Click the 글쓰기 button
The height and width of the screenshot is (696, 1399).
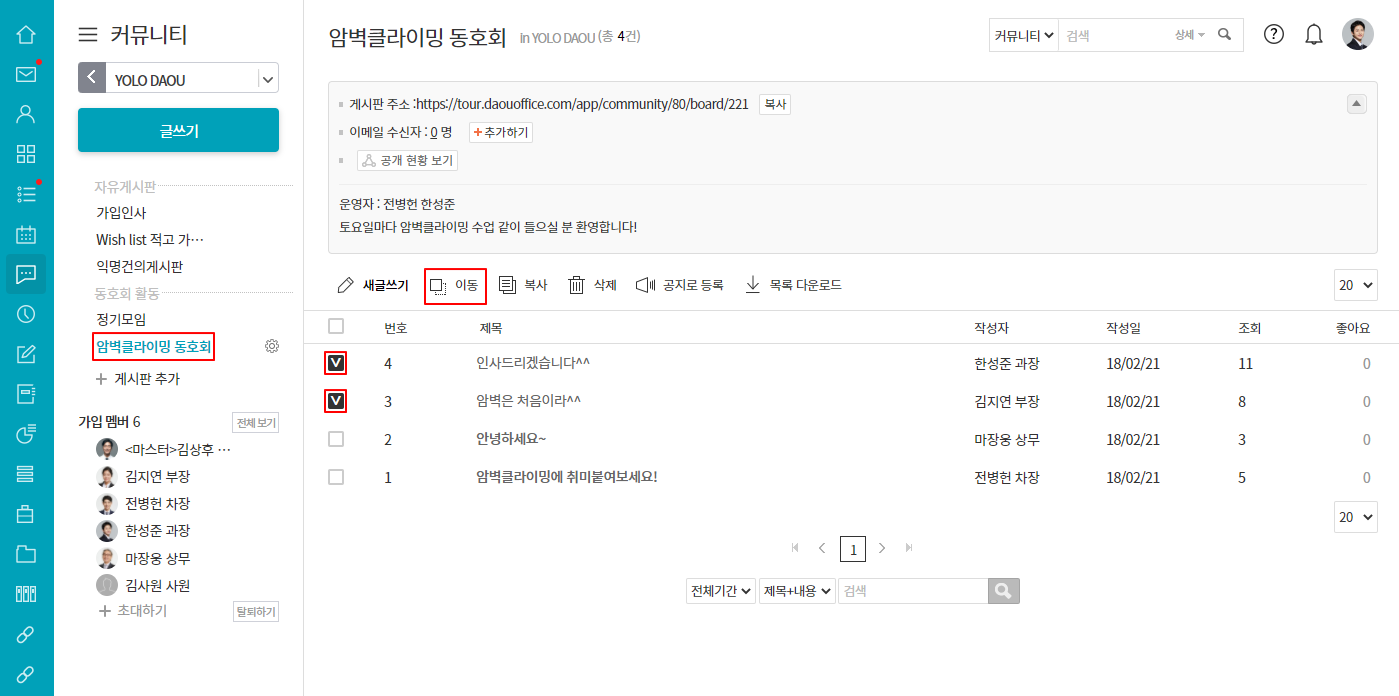(x=178, y=130)
